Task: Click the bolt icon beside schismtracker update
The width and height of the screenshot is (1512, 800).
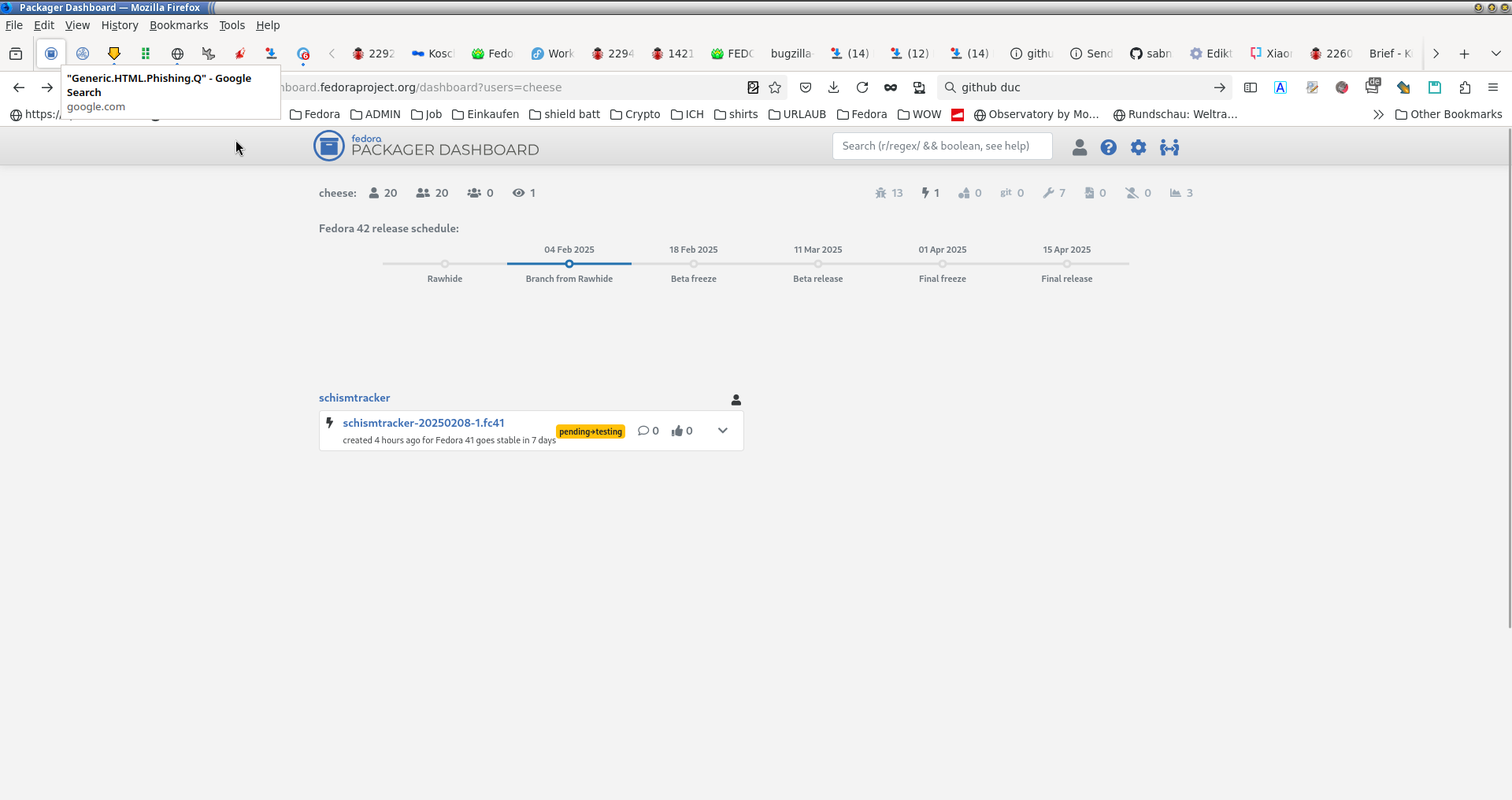Action: (330, 423)
